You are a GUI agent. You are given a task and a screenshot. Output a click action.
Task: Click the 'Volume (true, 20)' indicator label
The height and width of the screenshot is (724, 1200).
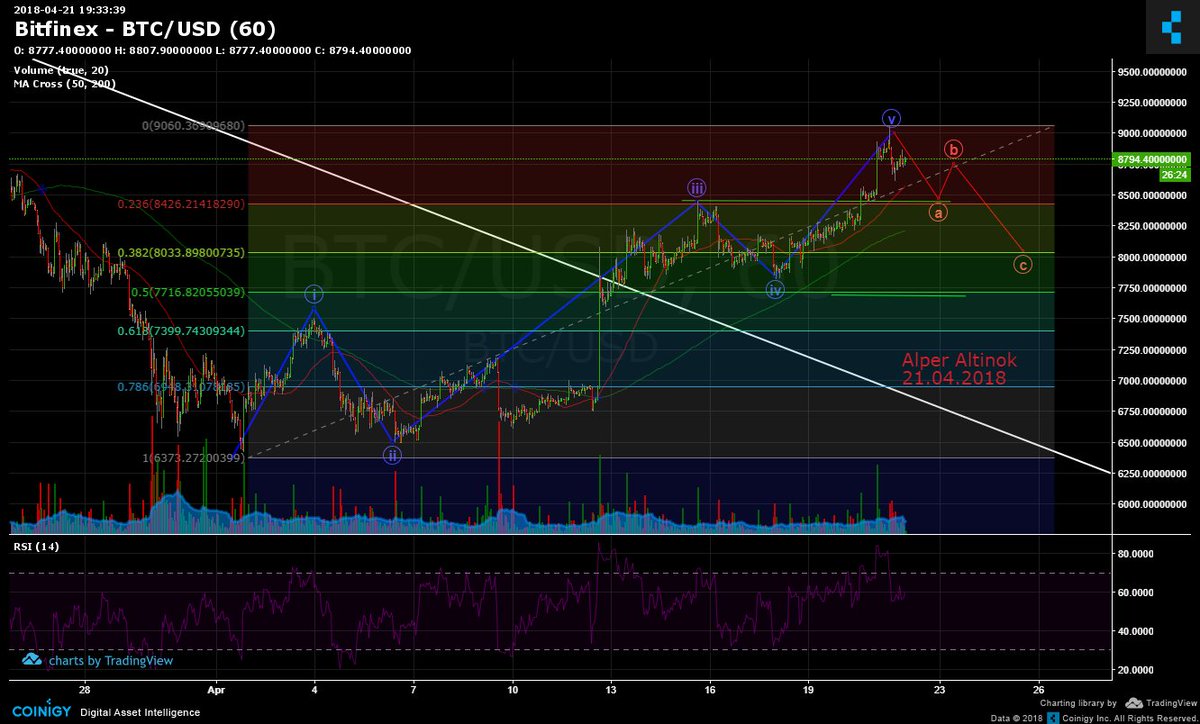[61, 71]
